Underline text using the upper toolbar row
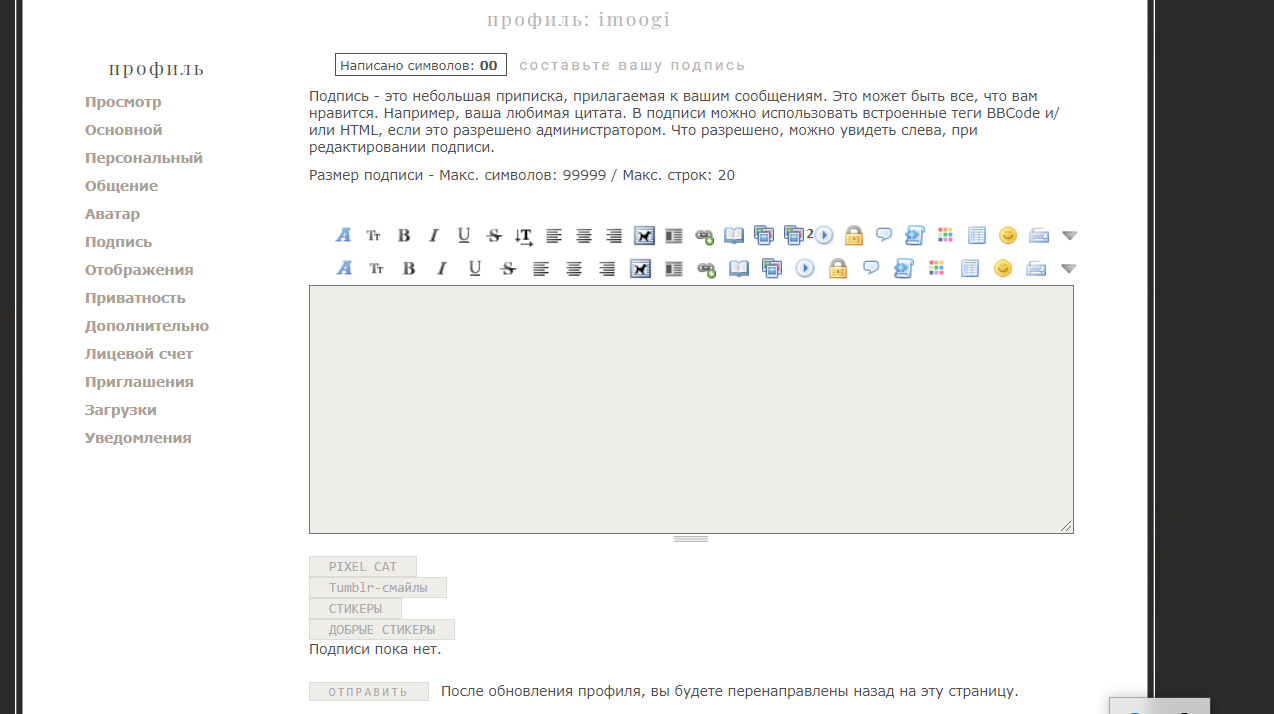Viewport: 1274px width, 714px height. coord(464,236)
